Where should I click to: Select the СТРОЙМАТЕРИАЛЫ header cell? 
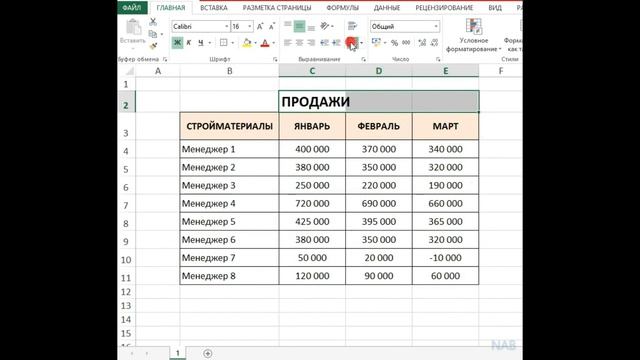(229, 126)
